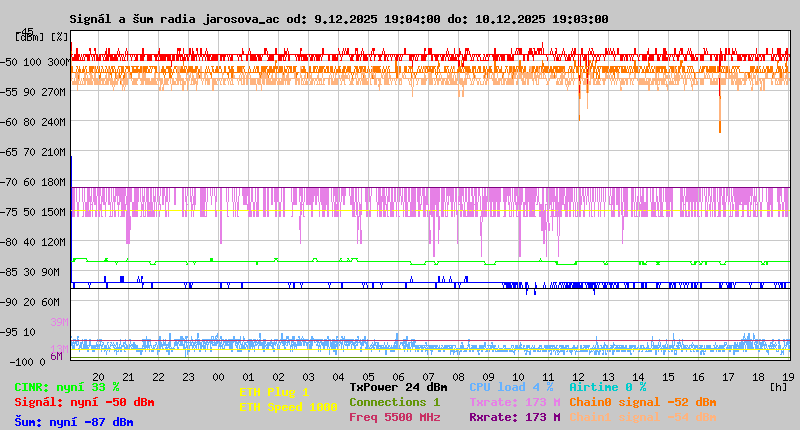Select the red Signál -50 dBm legend label

[85, 402]
